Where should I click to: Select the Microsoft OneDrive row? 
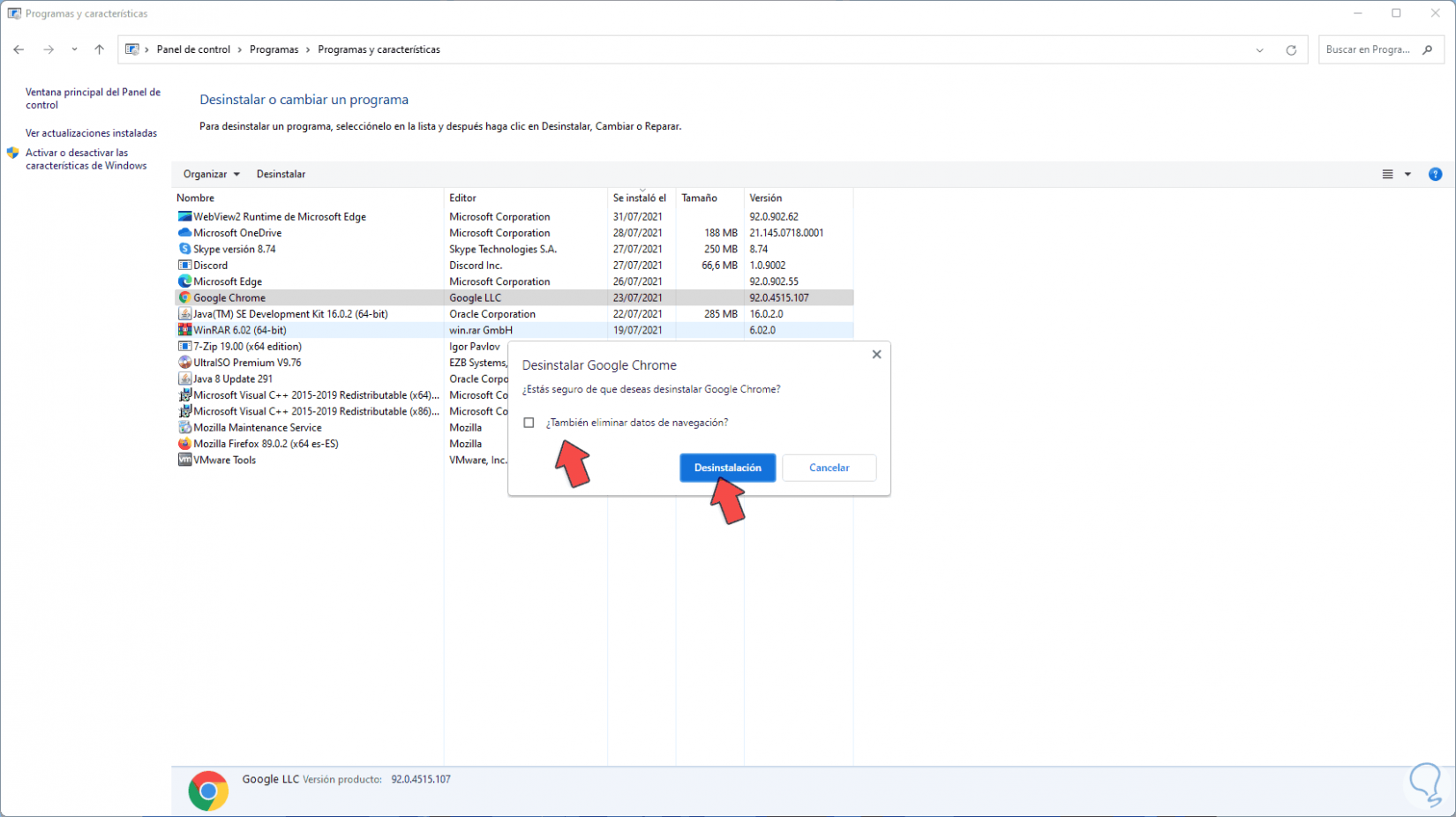pos(514,233)
